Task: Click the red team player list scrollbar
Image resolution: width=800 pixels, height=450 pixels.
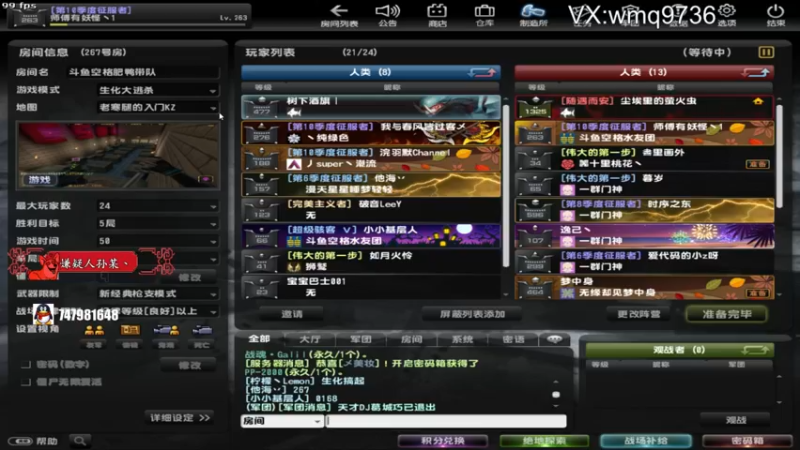Action: coord(779,156)
